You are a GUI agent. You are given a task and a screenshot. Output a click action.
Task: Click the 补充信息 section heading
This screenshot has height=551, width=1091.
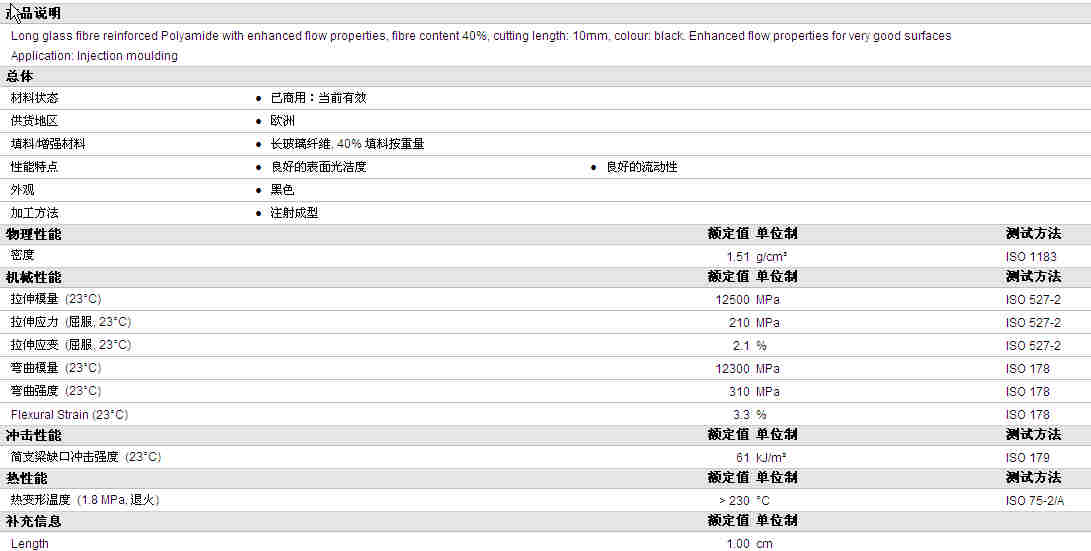coord(33,521)
